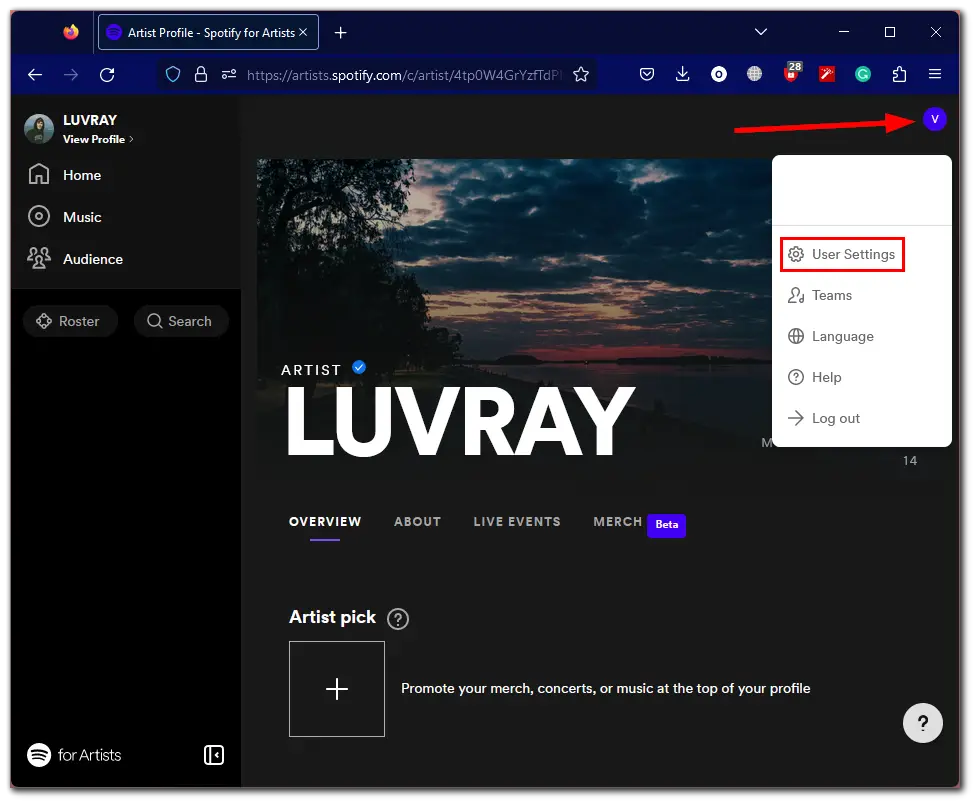The image size is (978, 806).
Task: Open the Pocket save icon
Action: pyautogui.click(x=647, y=75)
